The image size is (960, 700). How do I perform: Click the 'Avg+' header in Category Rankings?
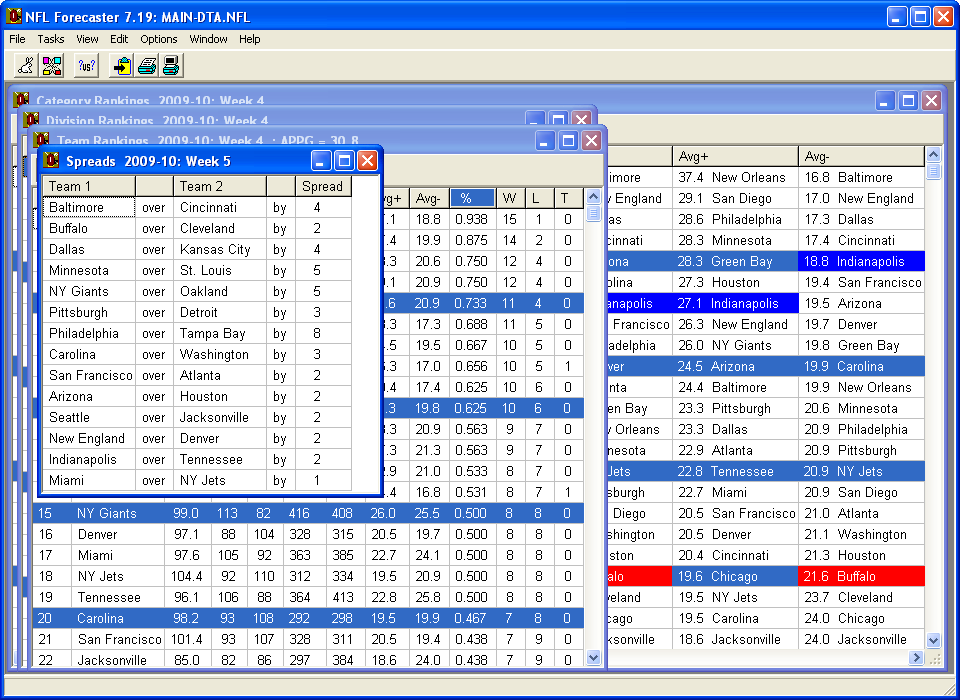pyautogui.click(x=735, y=156)
